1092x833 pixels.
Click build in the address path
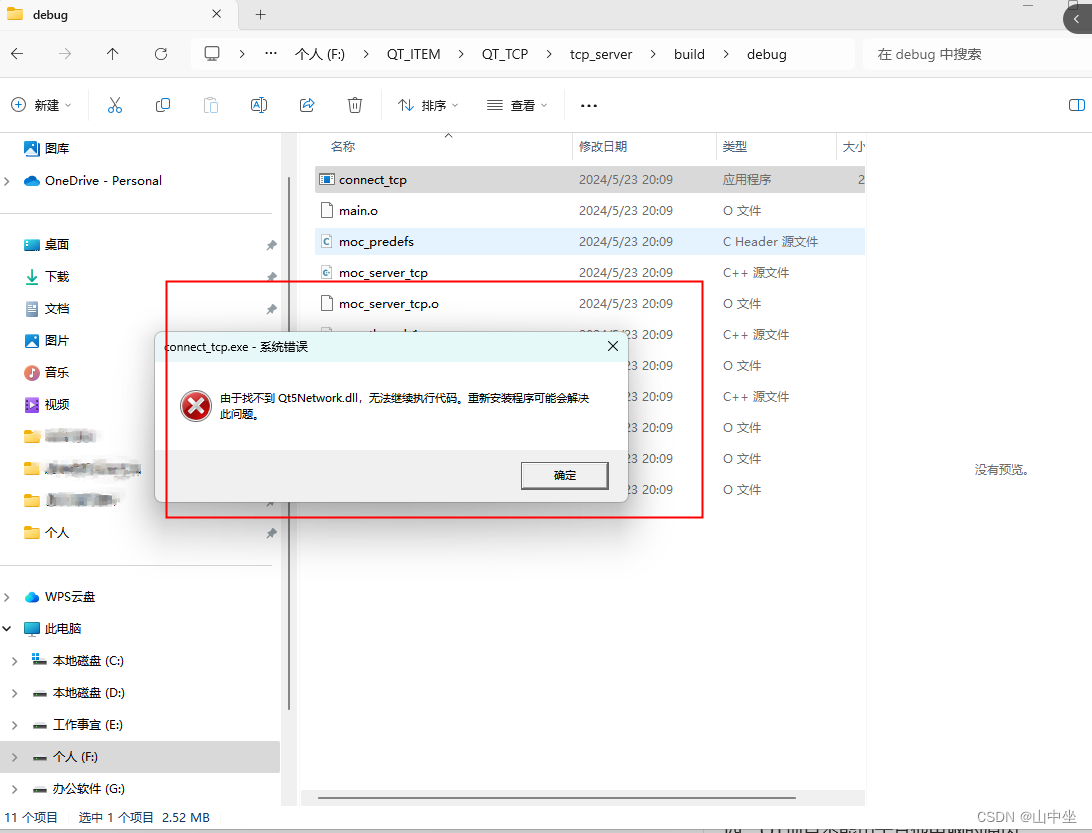tap(689, 54)
